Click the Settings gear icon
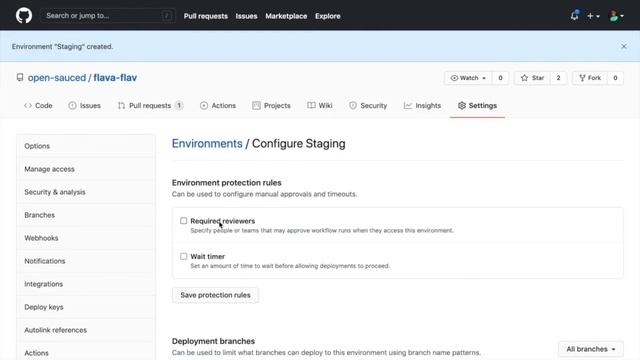This screenshot has height=360, width=640. point(462,105)
